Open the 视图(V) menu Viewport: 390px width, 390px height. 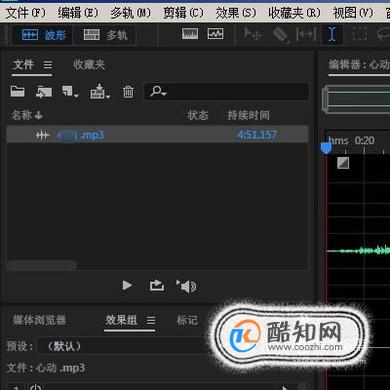[353, 13]
